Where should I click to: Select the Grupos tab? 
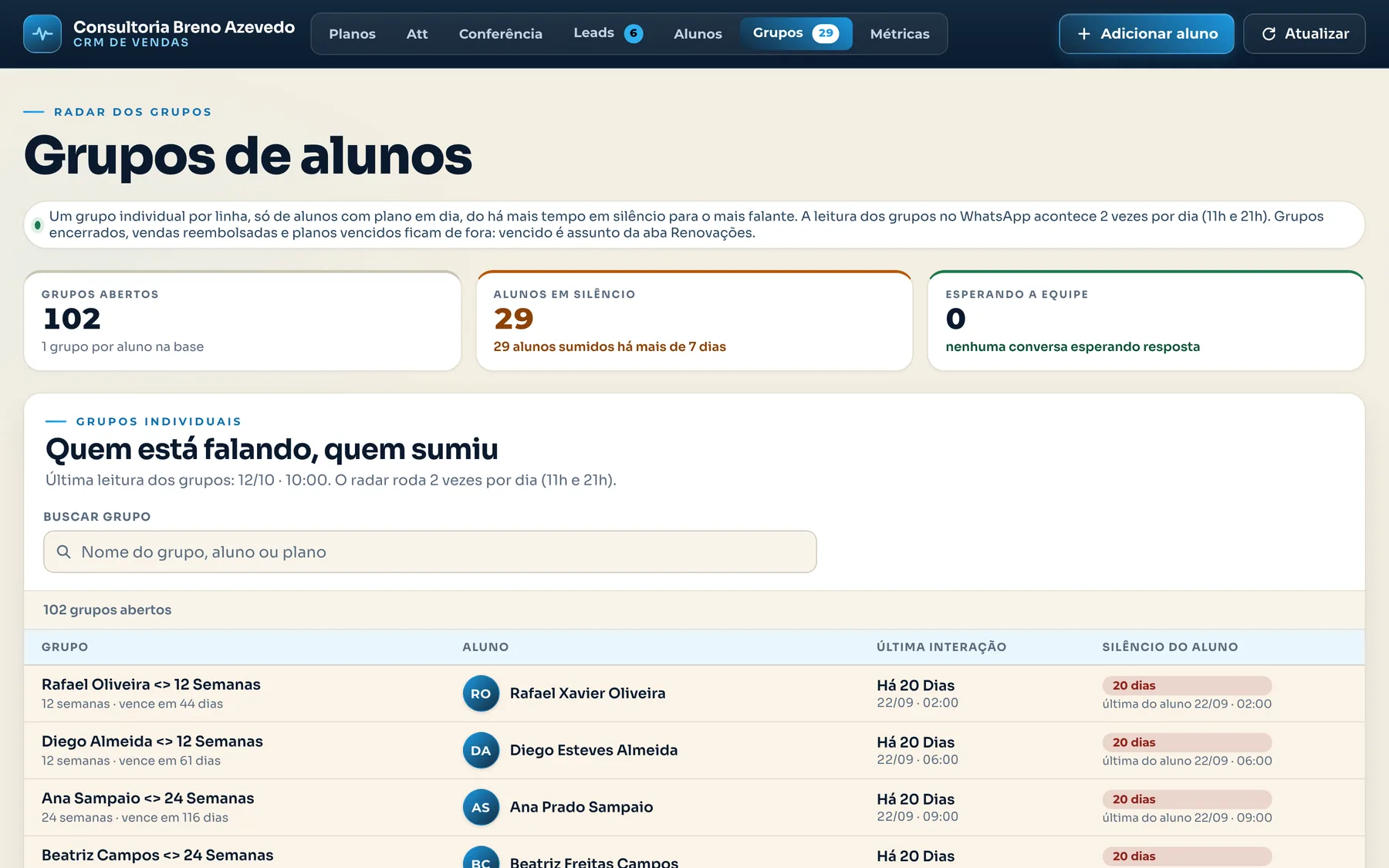796,33
